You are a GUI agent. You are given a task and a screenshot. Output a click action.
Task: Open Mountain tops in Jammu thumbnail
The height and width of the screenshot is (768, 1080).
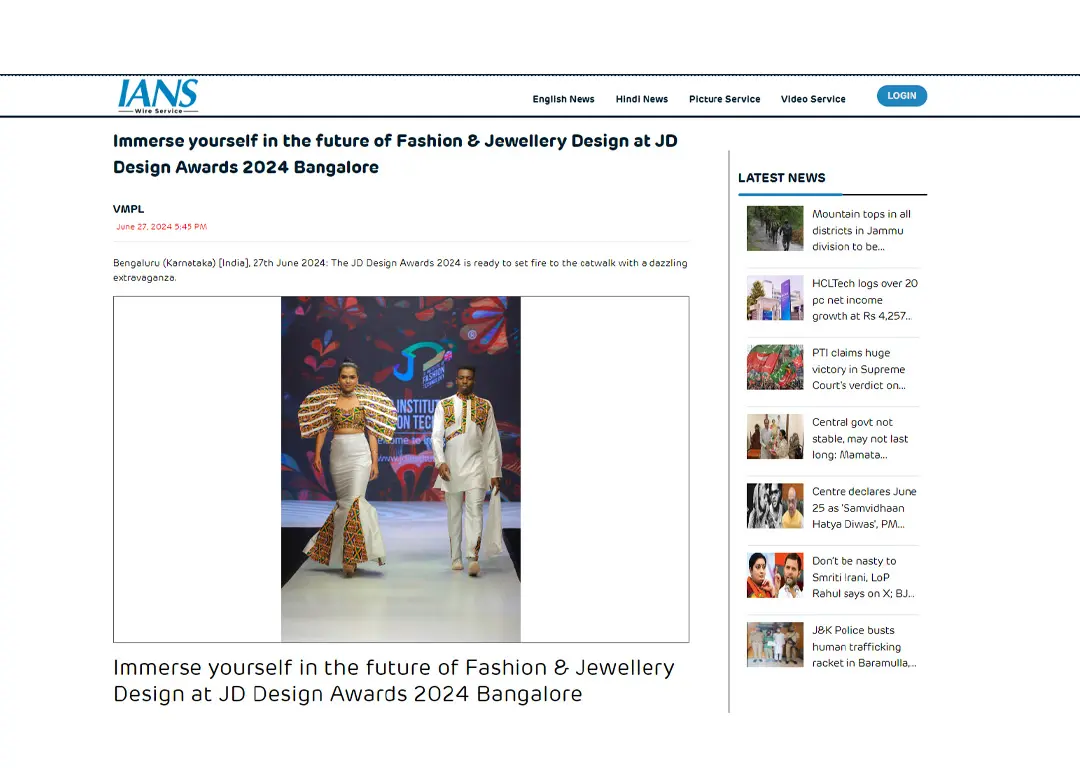point(775,229)
